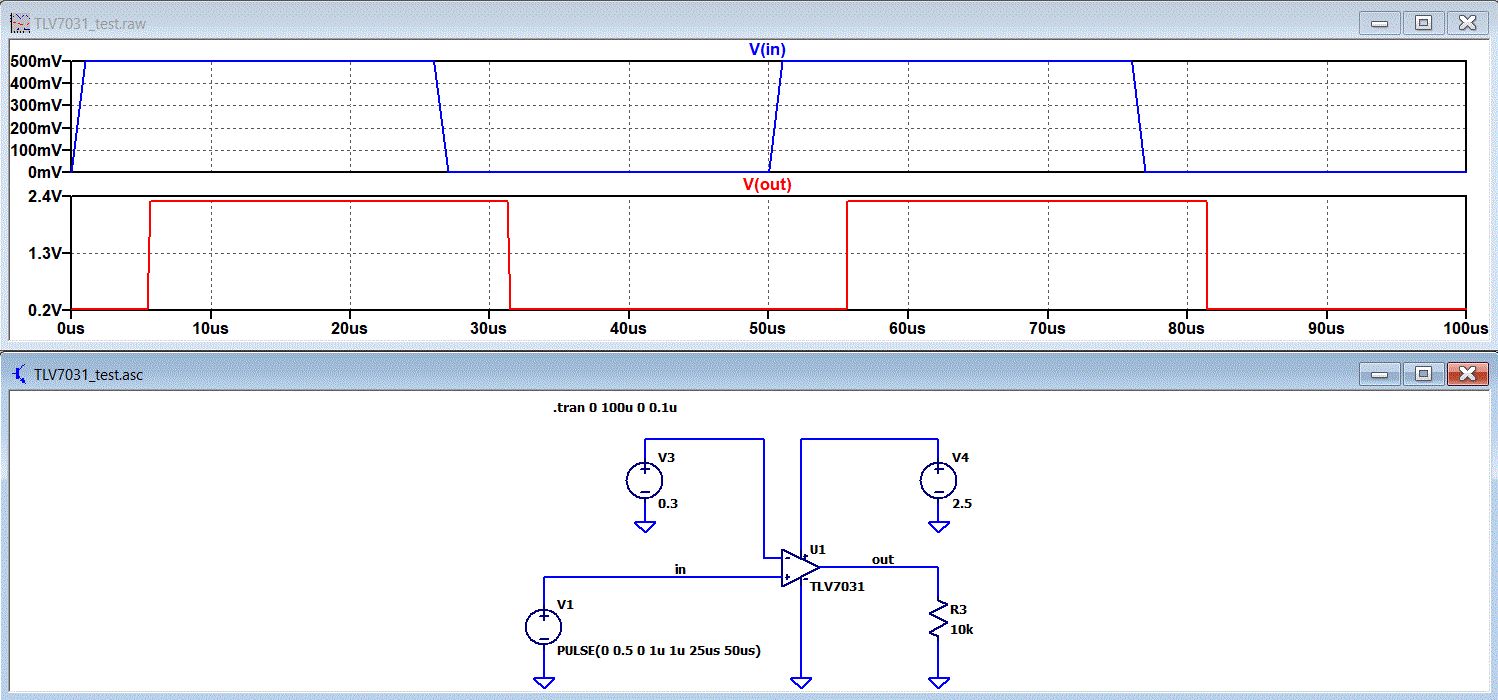
Task: Click the ground symbol below R3
Action: tap(938, 682)
